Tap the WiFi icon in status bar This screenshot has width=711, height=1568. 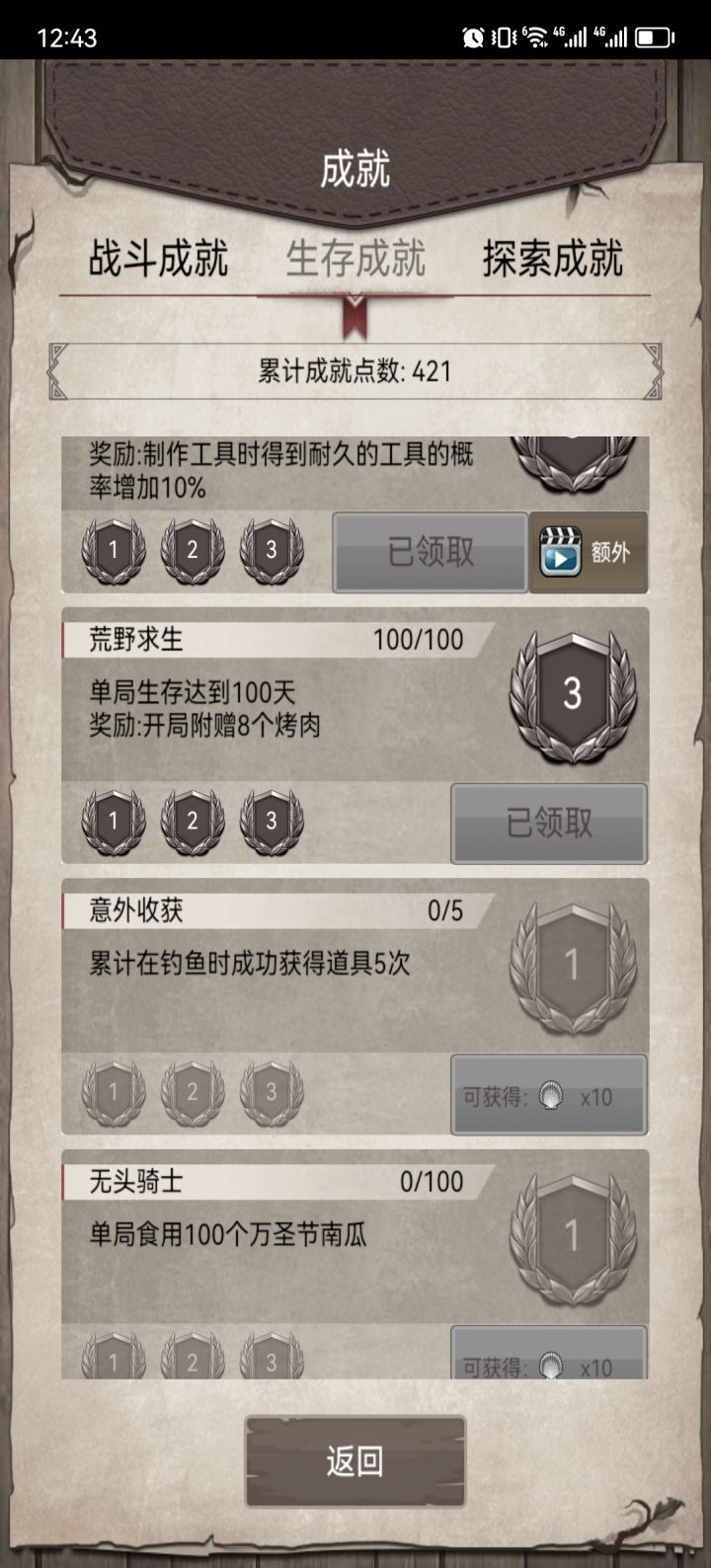(x=534, y=38)
